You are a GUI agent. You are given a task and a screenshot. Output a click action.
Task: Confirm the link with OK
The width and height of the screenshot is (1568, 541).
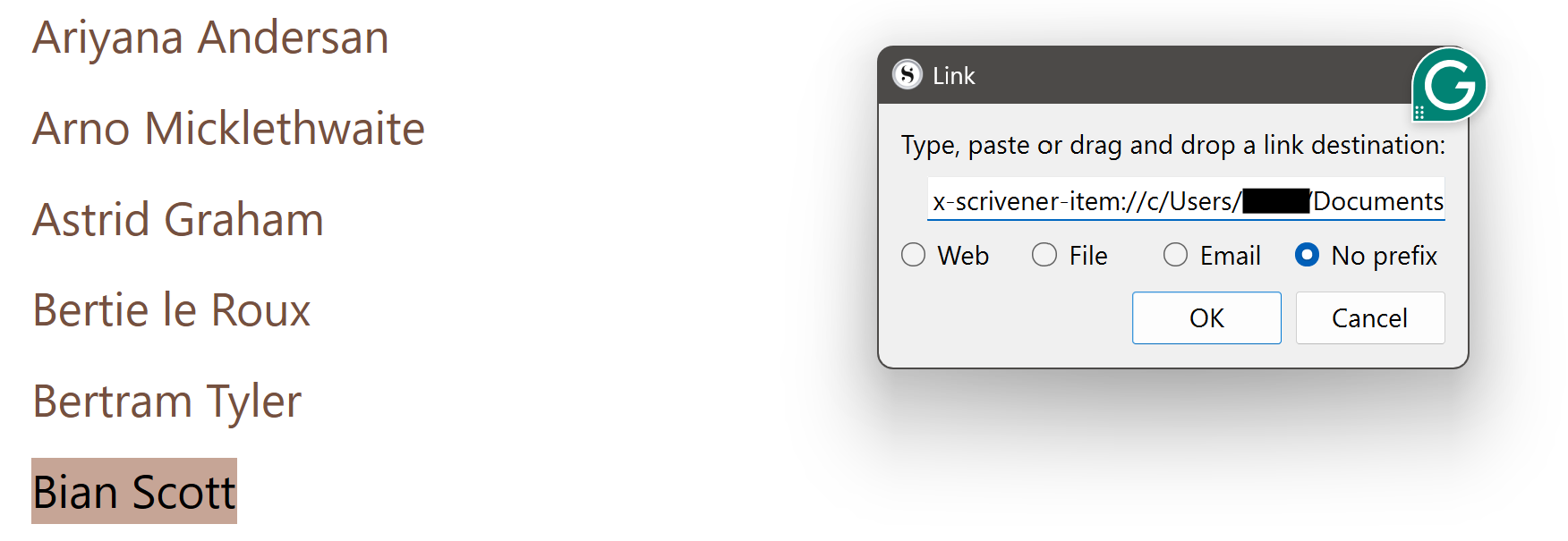point(1206,317)
